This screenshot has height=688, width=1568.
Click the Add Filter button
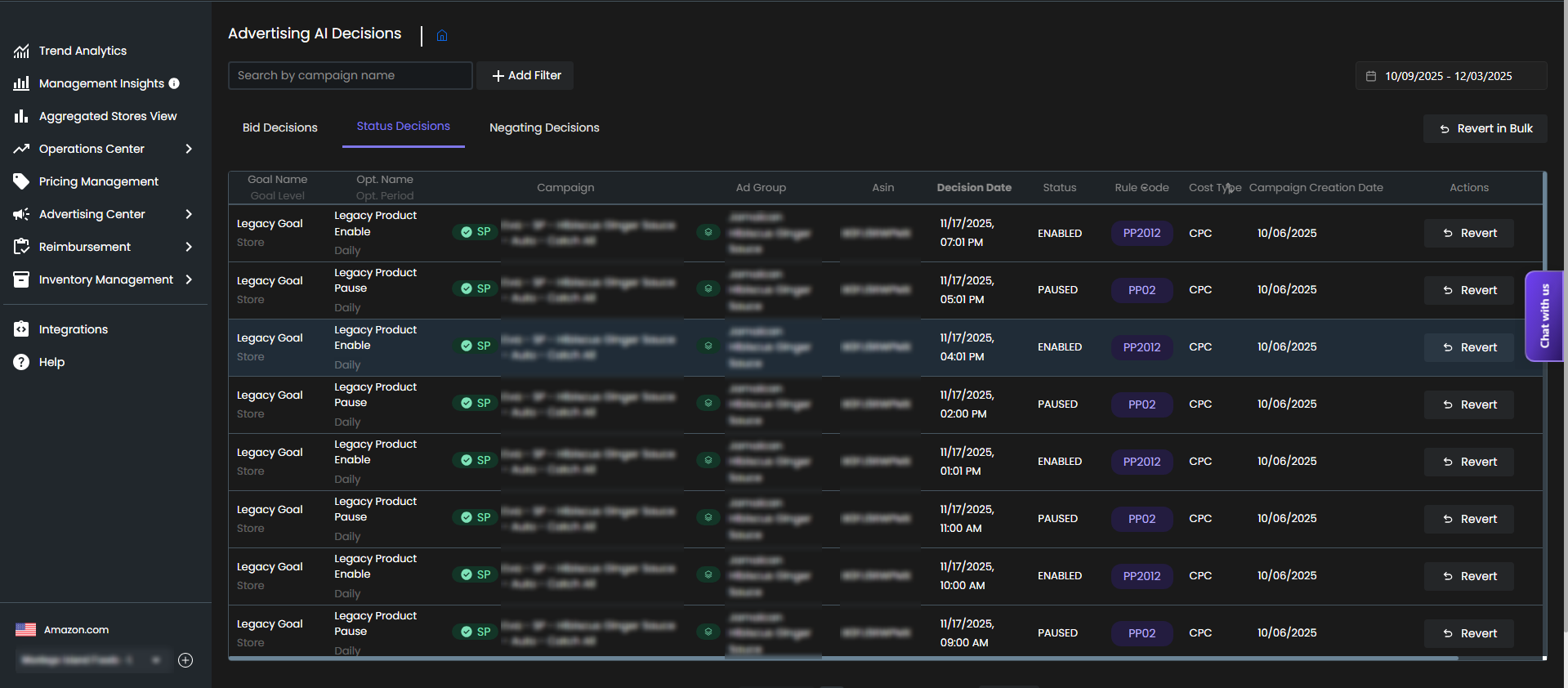pyautogui.click(x=525, y=75)
